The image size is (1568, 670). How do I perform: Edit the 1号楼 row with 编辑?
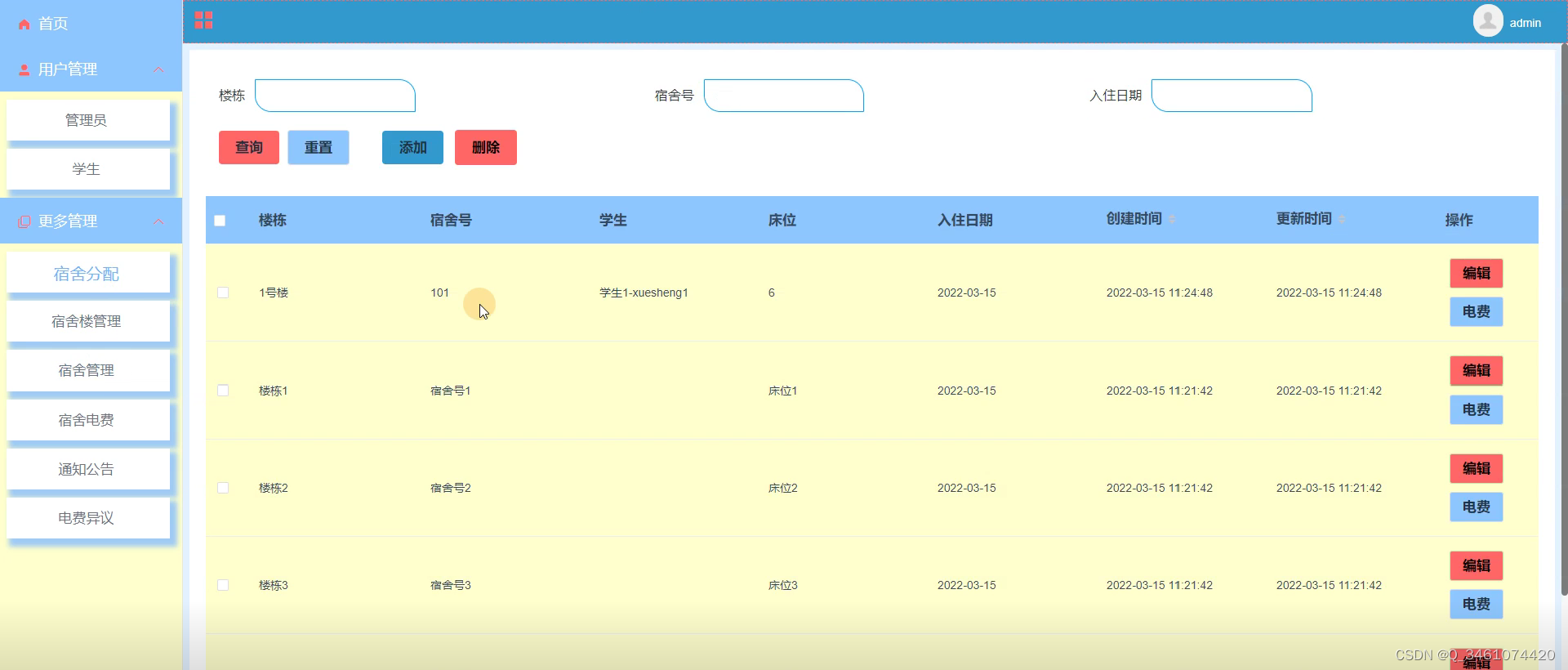1477,273
